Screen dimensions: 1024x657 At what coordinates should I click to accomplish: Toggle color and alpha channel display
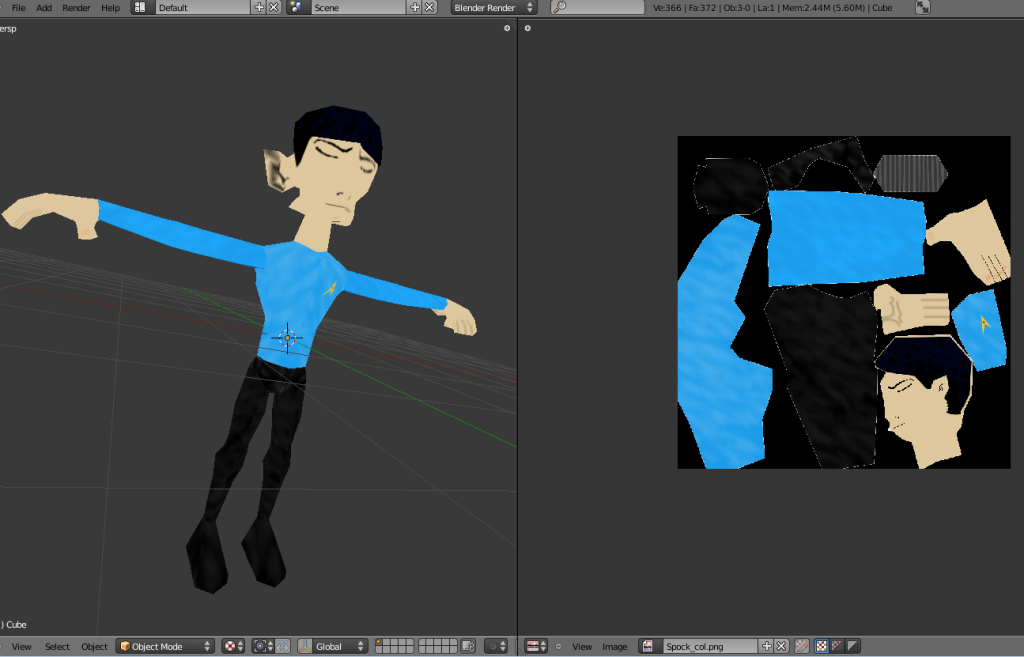822,646
